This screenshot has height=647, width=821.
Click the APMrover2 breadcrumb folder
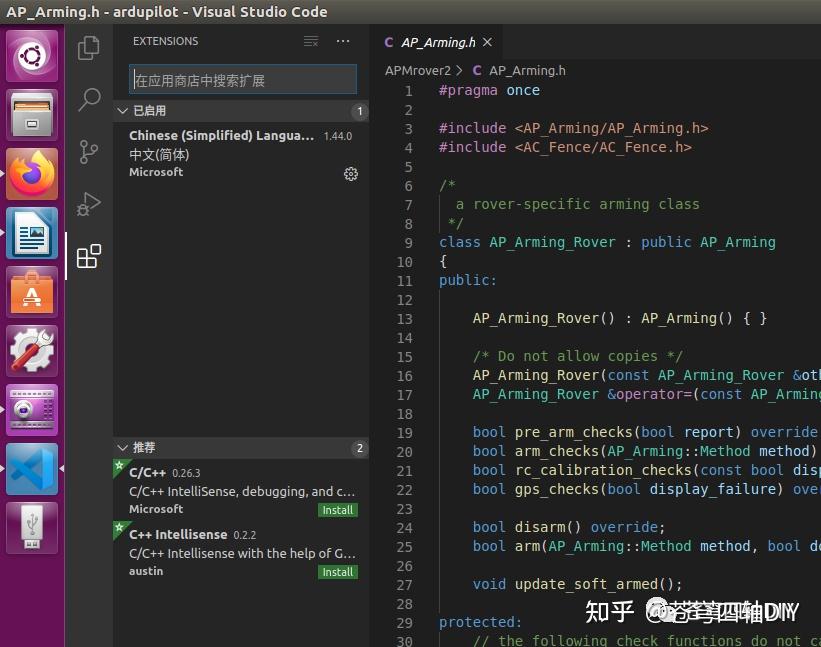[x=417, y=71]
